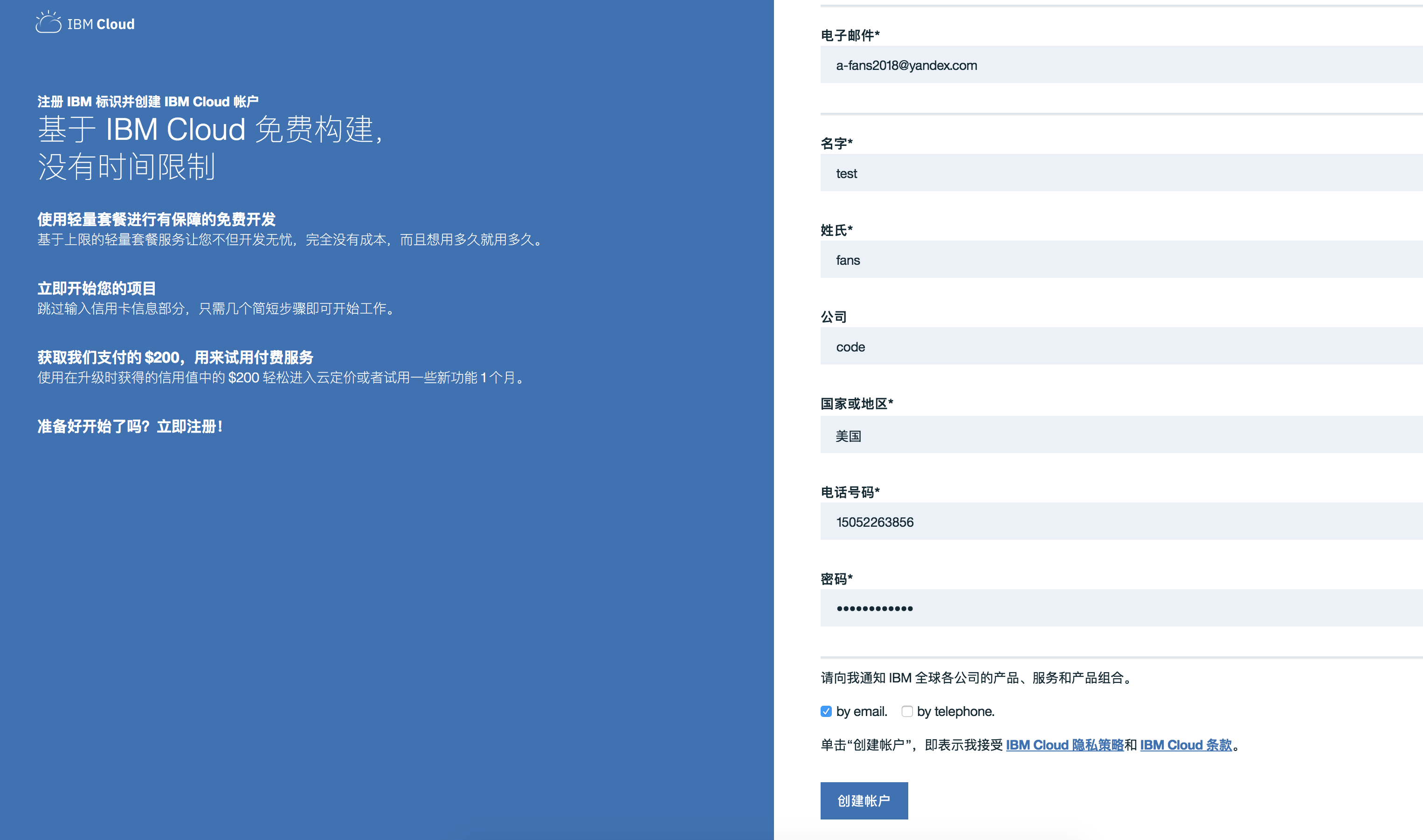Click the 创建帐户 button
The width and height of the screenshot is (1423, 840).
pos(864,800)
